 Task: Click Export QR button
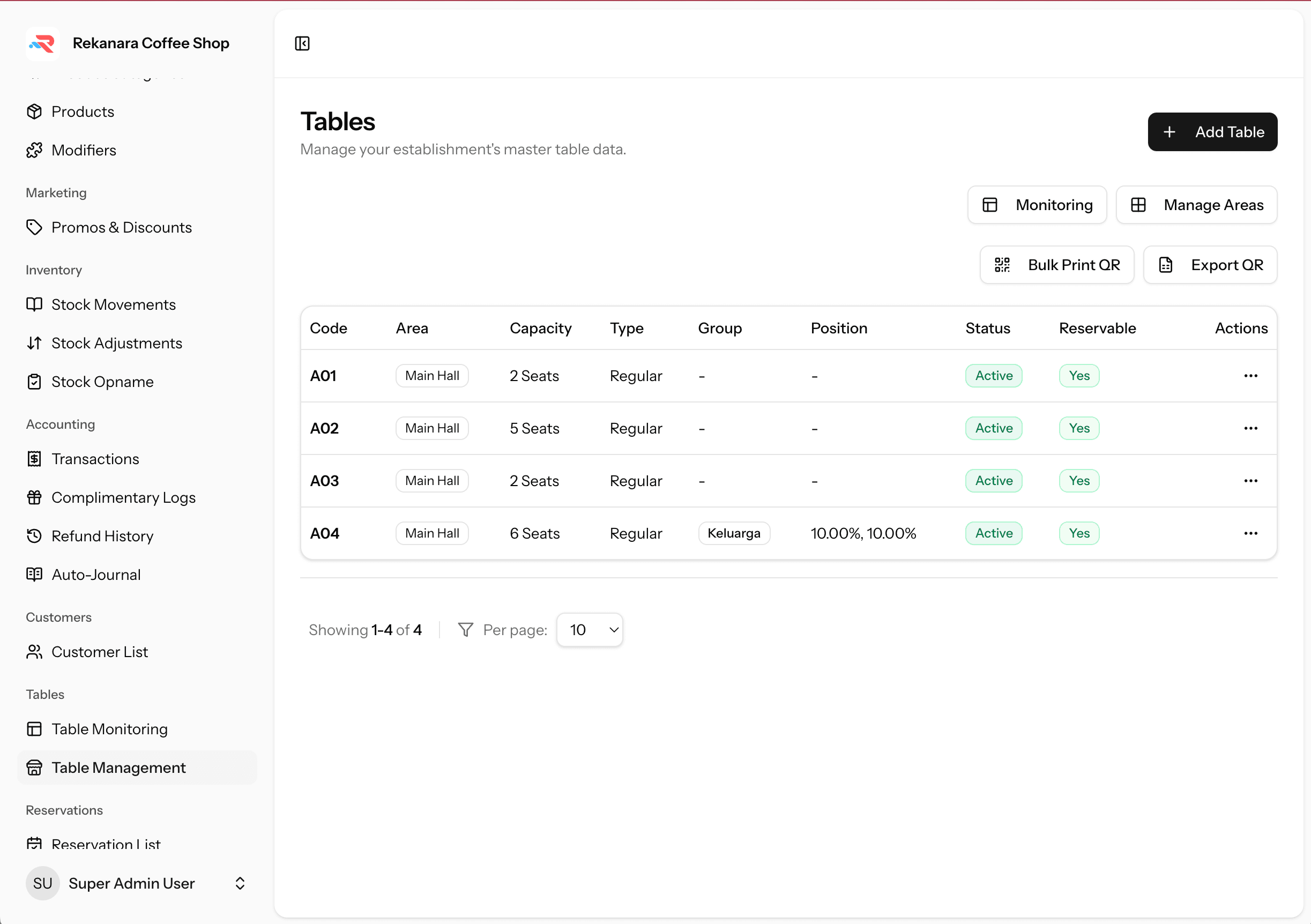(1210, 265)
